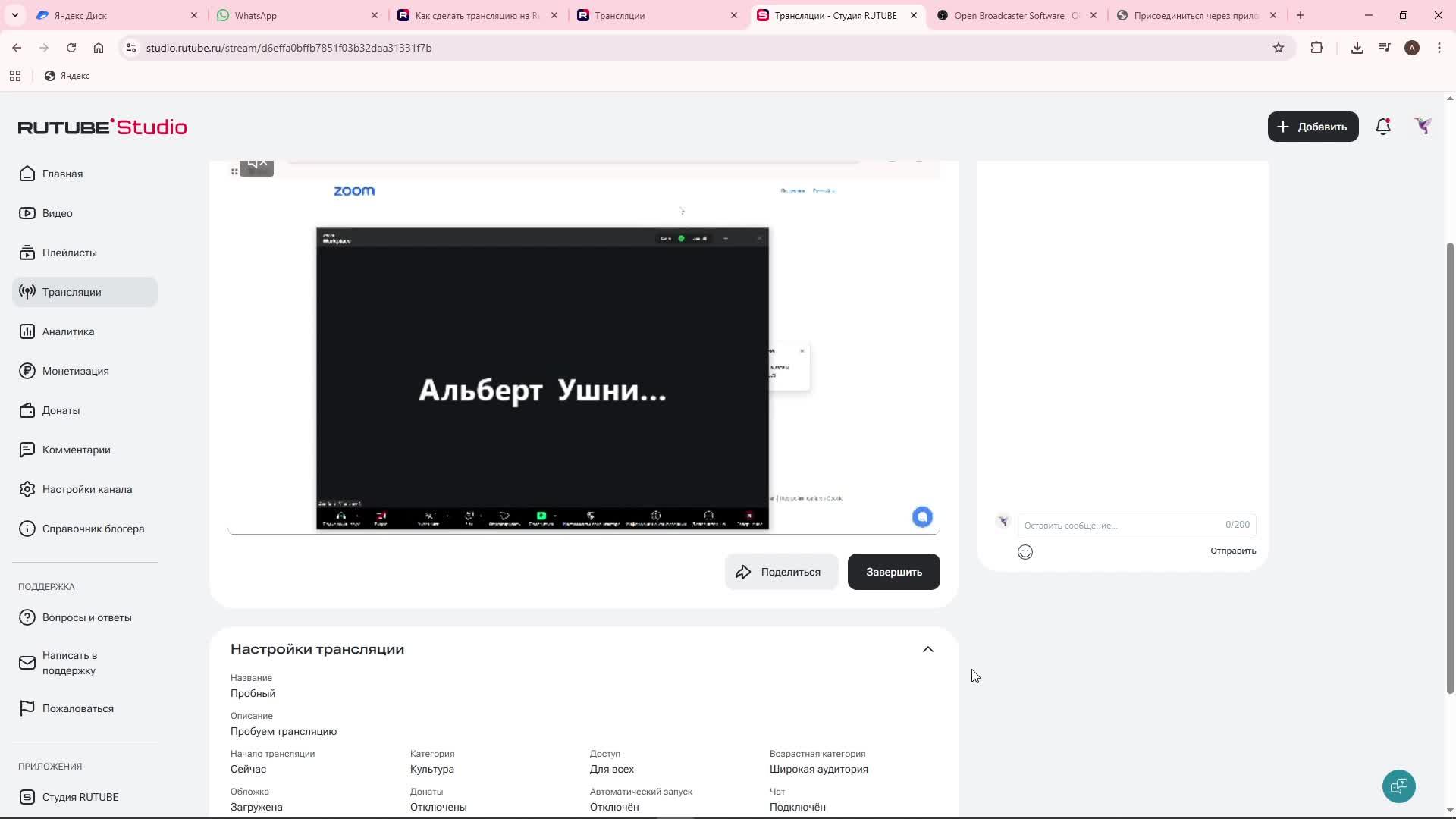The width and height of the screenshot is (1456, 819).
Task: Open Аналитика from the sidebar
Action: (68, 331)
